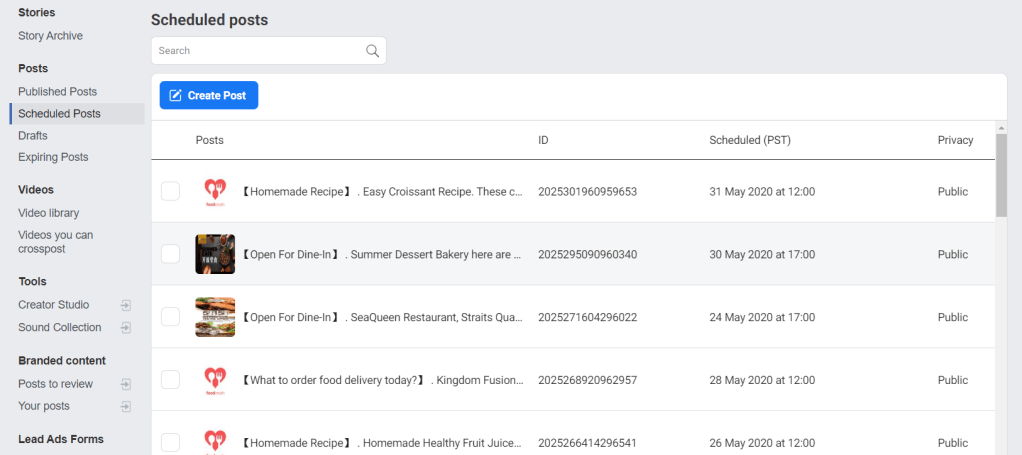The height and width of the screenshot is (455, 1022).
Task: Open Summer Dessert Bakery post thumbnail
Action: click(x=215, y=254)
